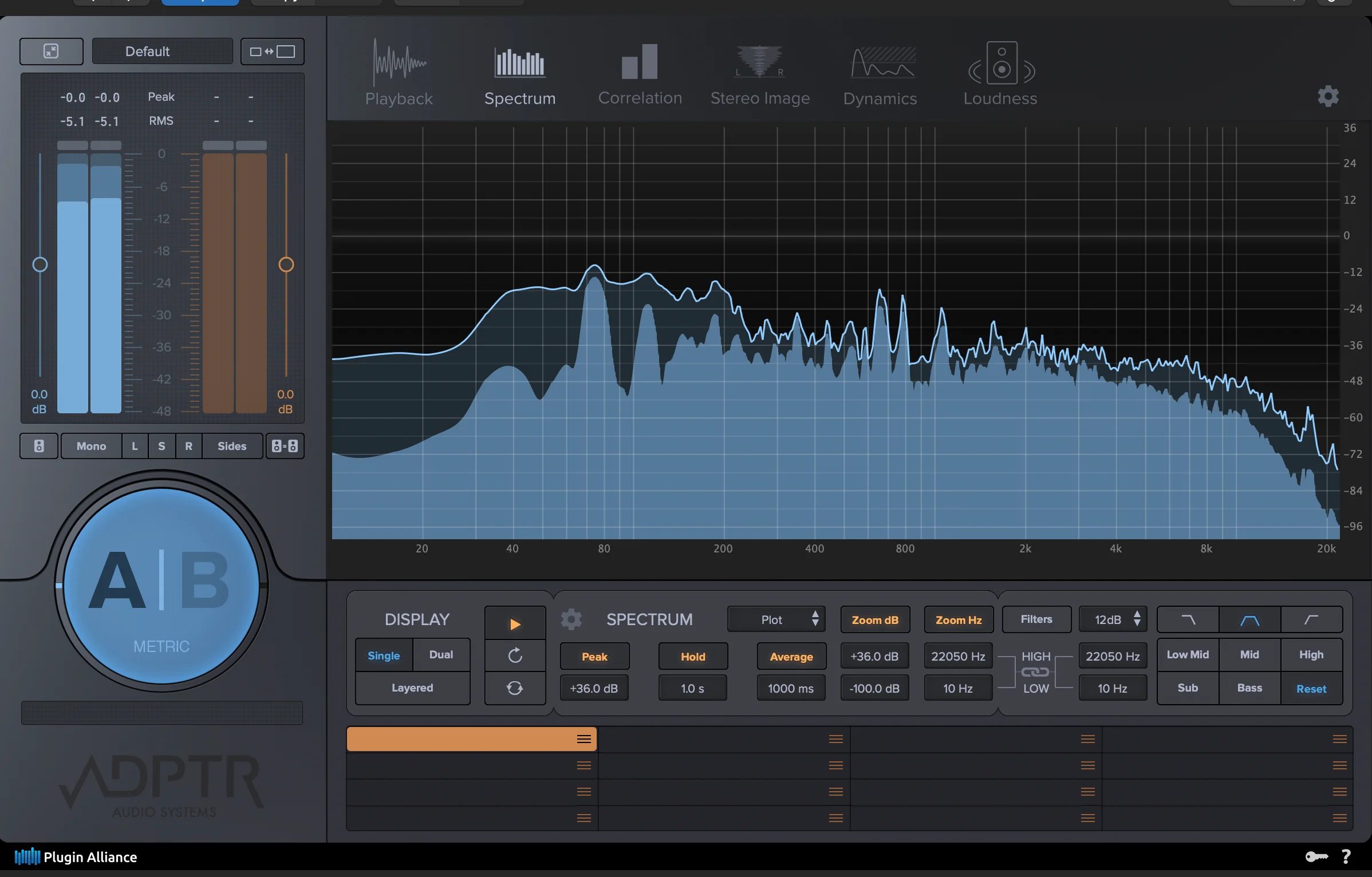Click the Reset button in the band section

tap(1311, 688)
